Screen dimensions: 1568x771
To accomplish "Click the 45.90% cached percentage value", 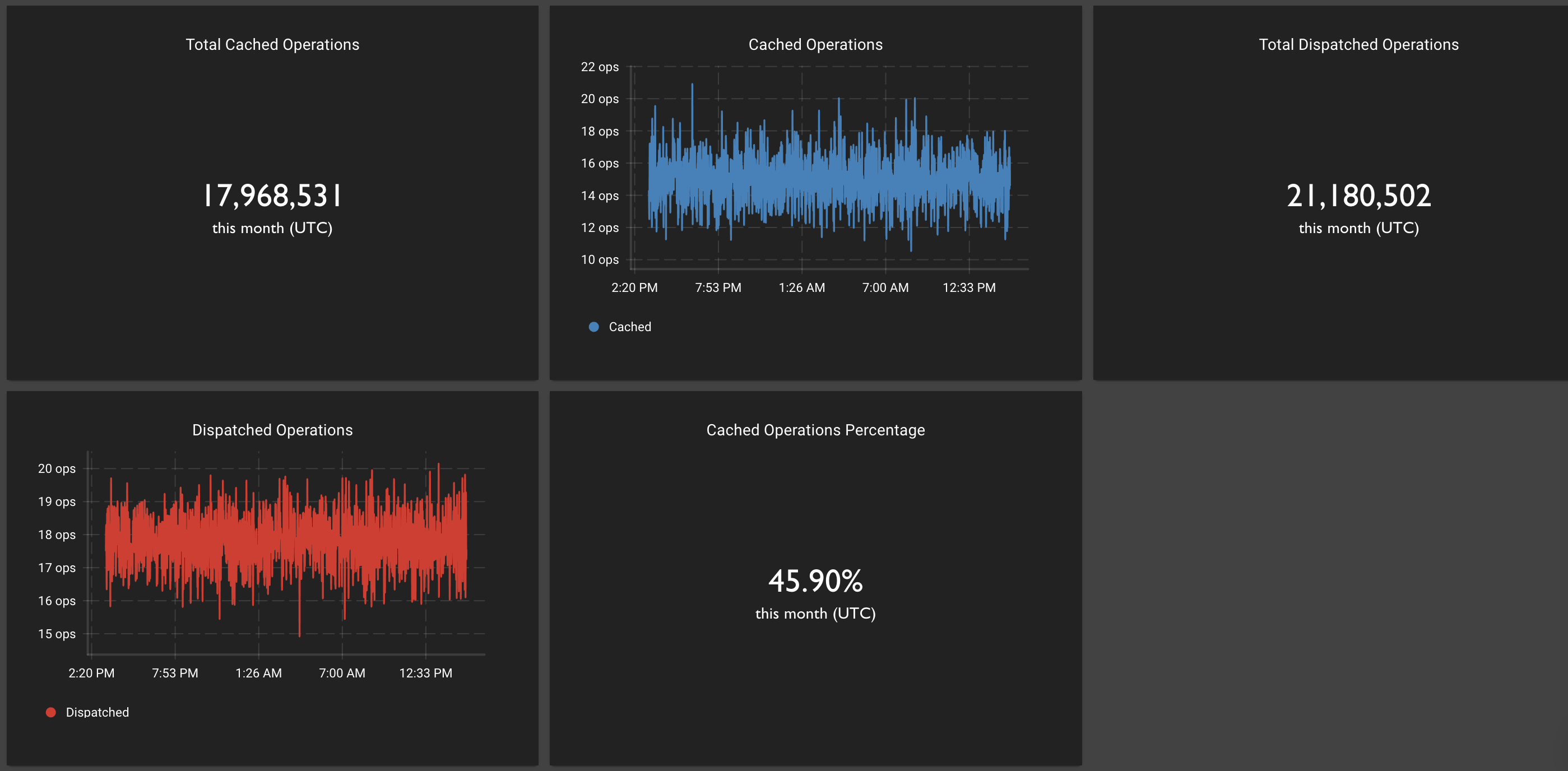I will click(815, 581).
